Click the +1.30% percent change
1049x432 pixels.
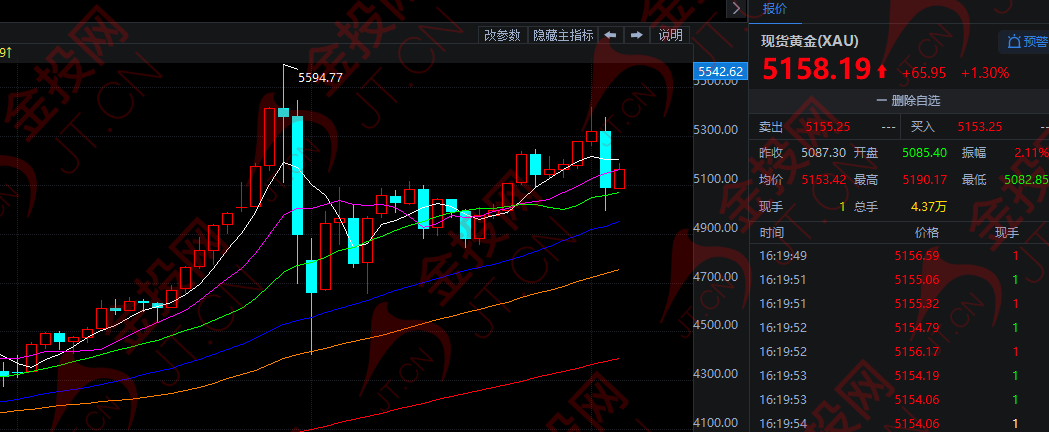click(x=985, y=73)
